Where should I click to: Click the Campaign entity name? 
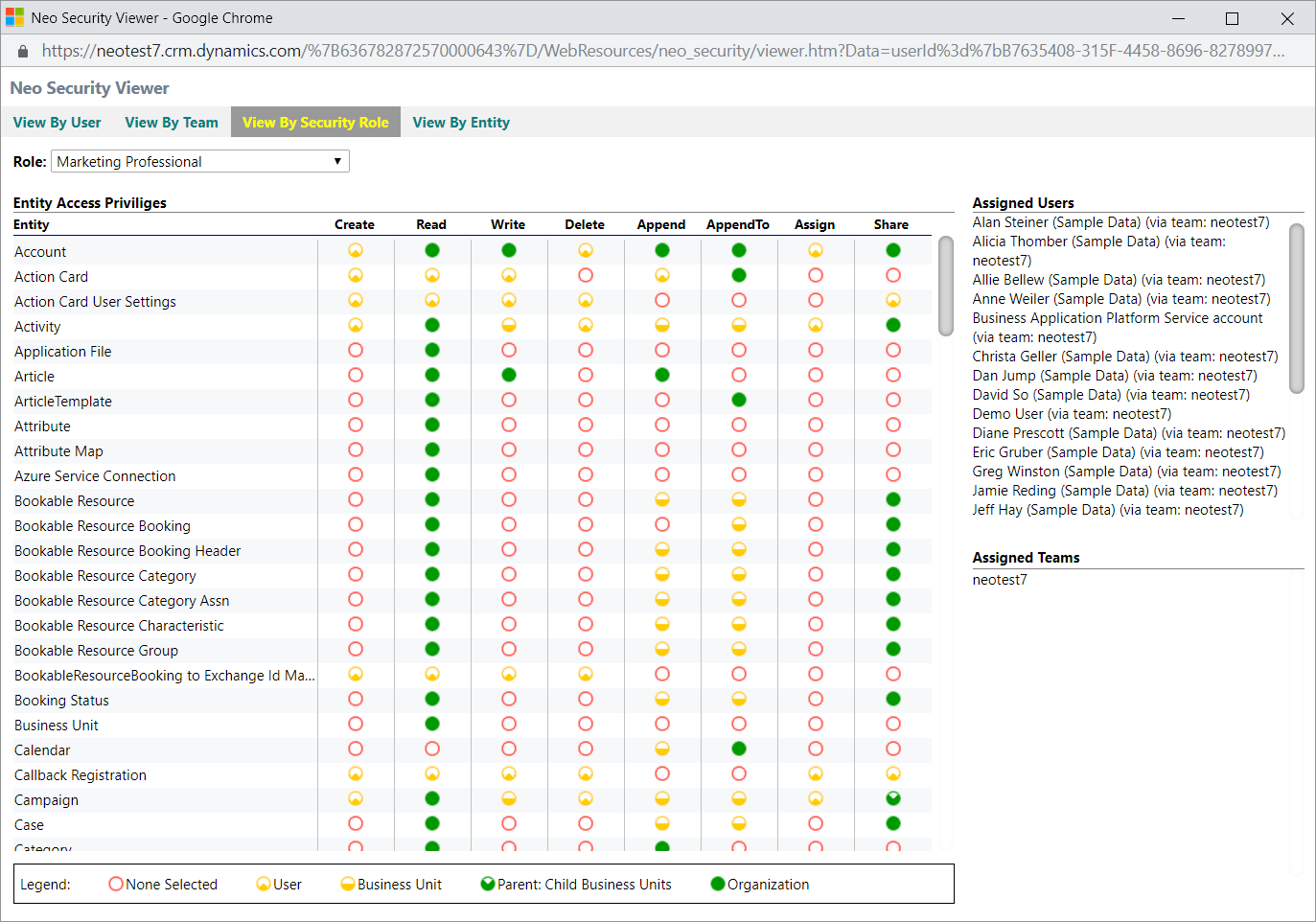(46, 800)
